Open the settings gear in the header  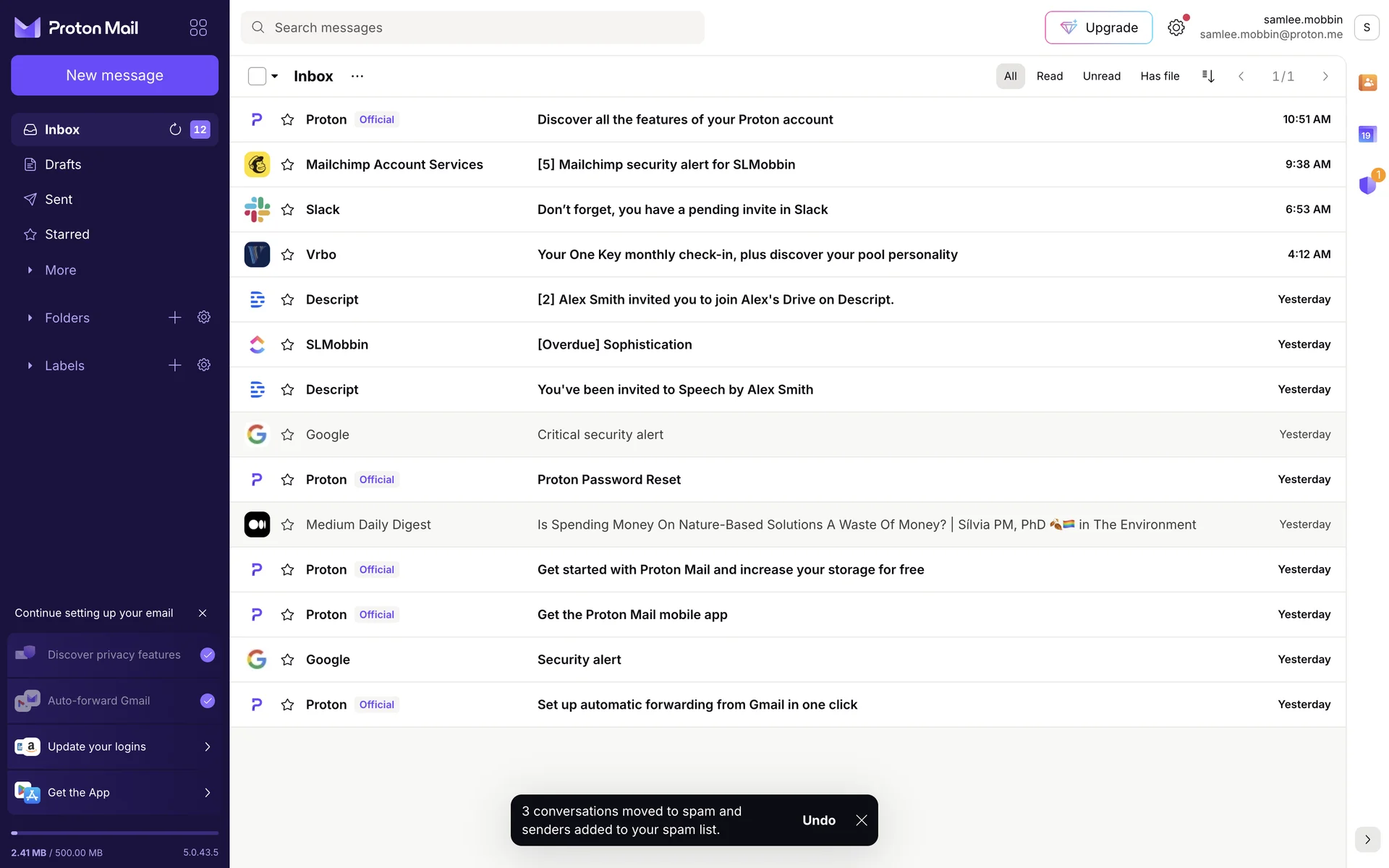(1176, 27)
